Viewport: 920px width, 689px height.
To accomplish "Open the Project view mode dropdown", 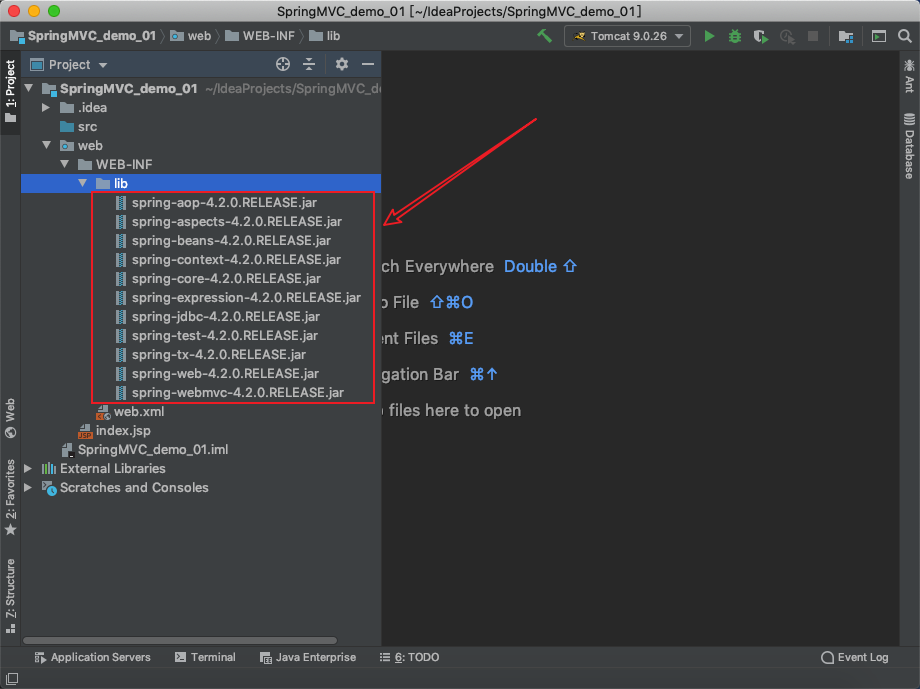I will click(69, 65).
